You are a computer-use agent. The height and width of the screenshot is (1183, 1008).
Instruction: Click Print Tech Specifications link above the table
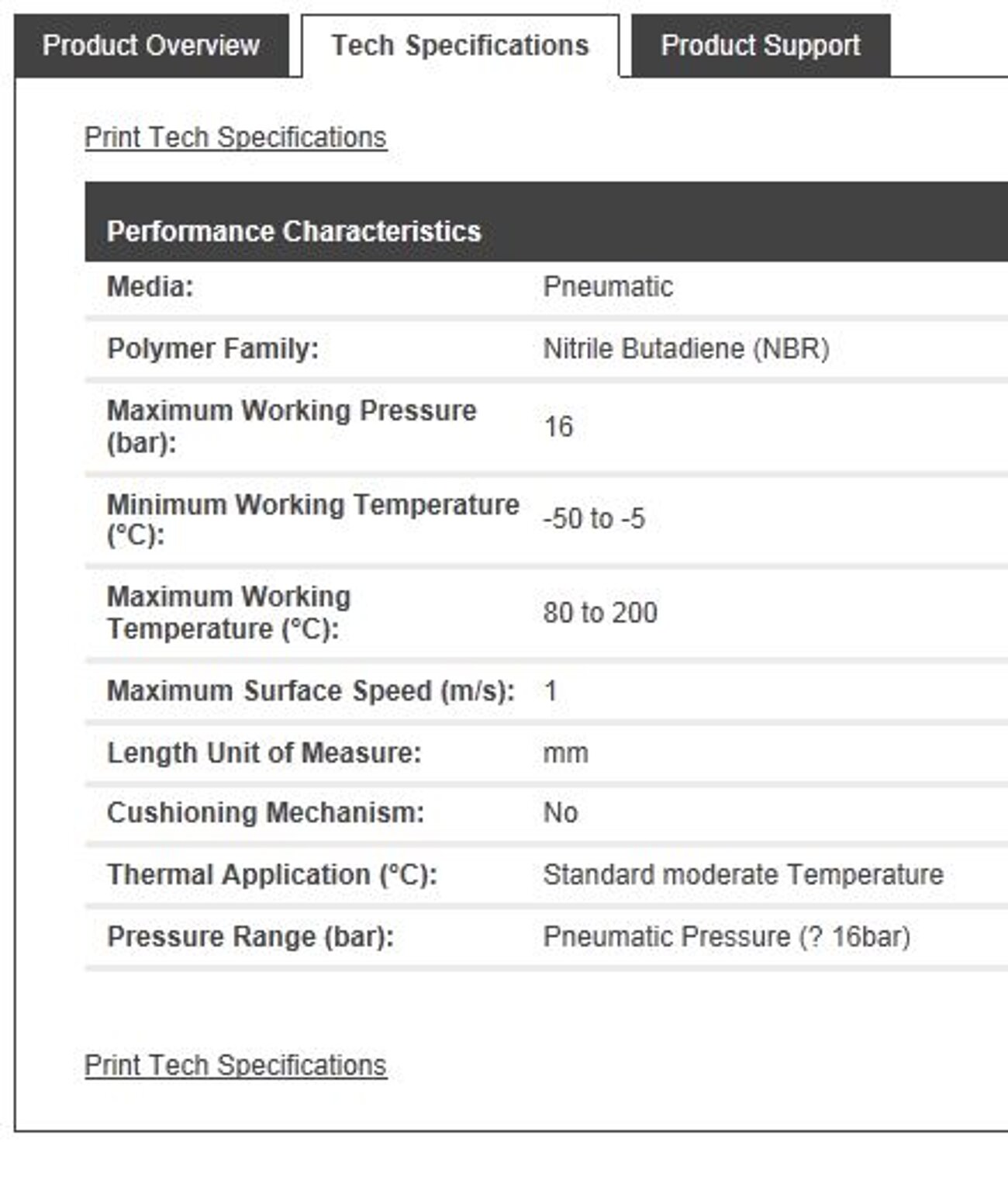(235, 137)
